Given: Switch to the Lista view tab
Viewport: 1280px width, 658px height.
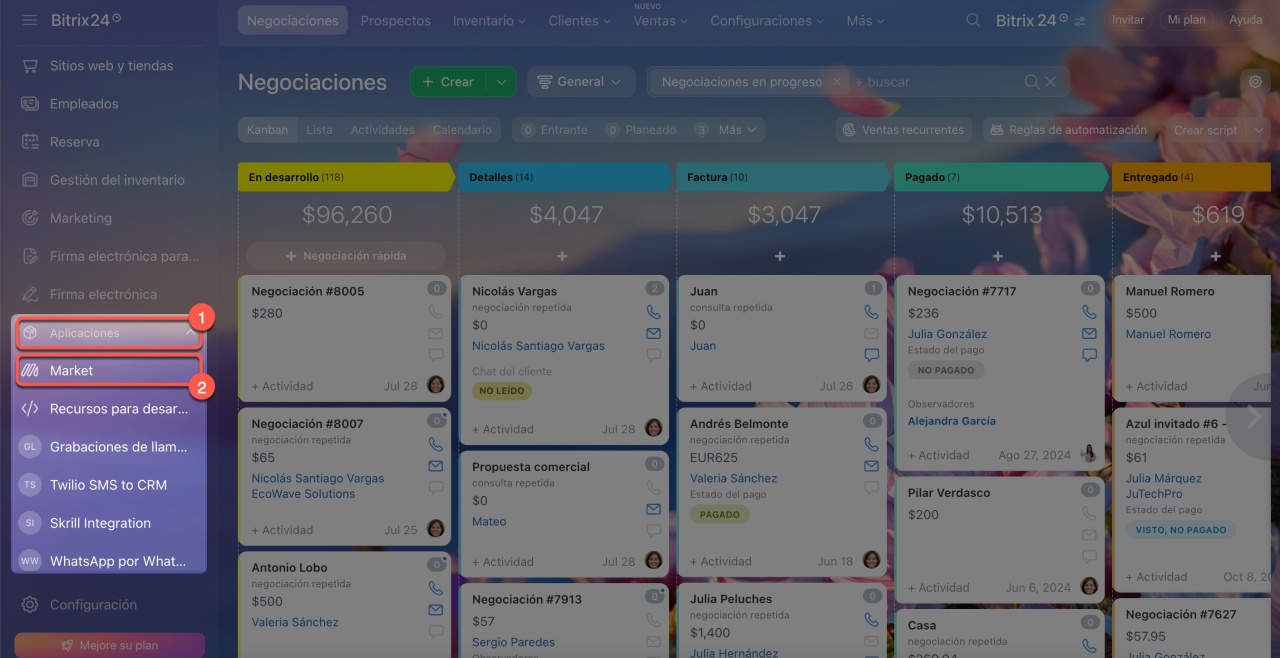Looking at the screenshot, I should (x=320, y=130).
